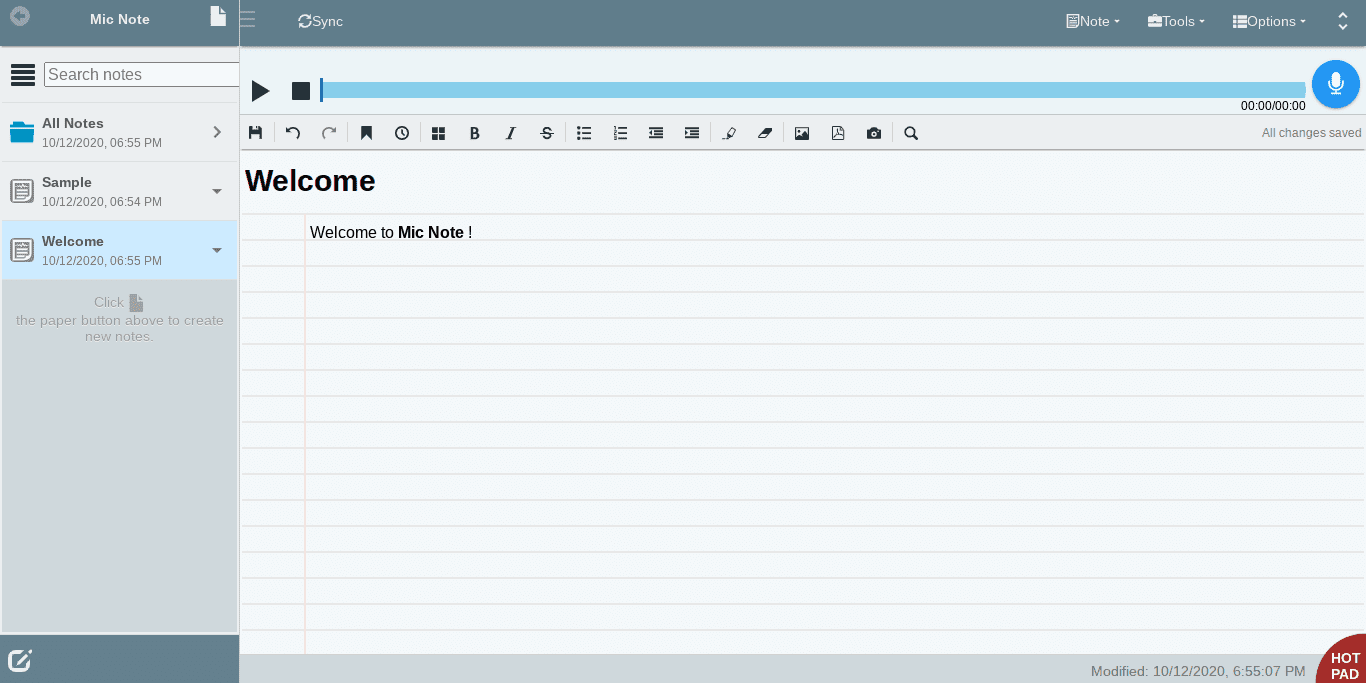This screenshot has width=1366, height=683.
Task: Take a screenshot with the camera icon
Action: pos(874,133)
